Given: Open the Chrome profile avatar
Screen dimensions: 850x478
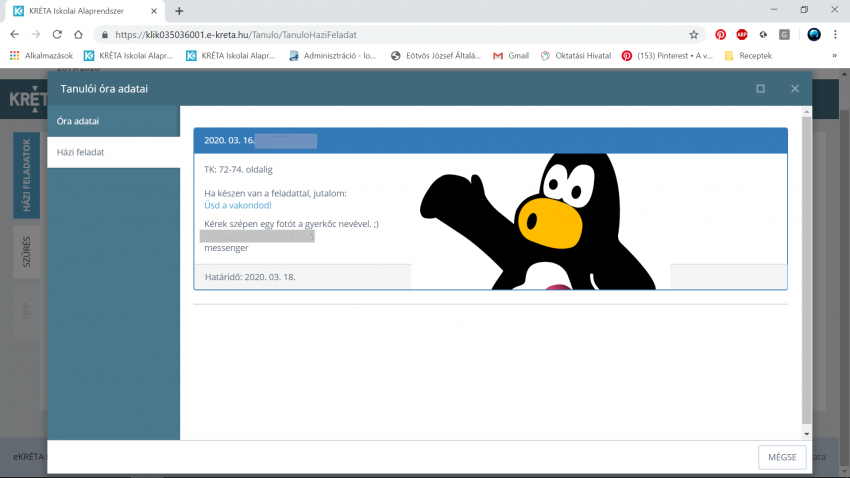Looking at the screenshot, I should 814,35.
